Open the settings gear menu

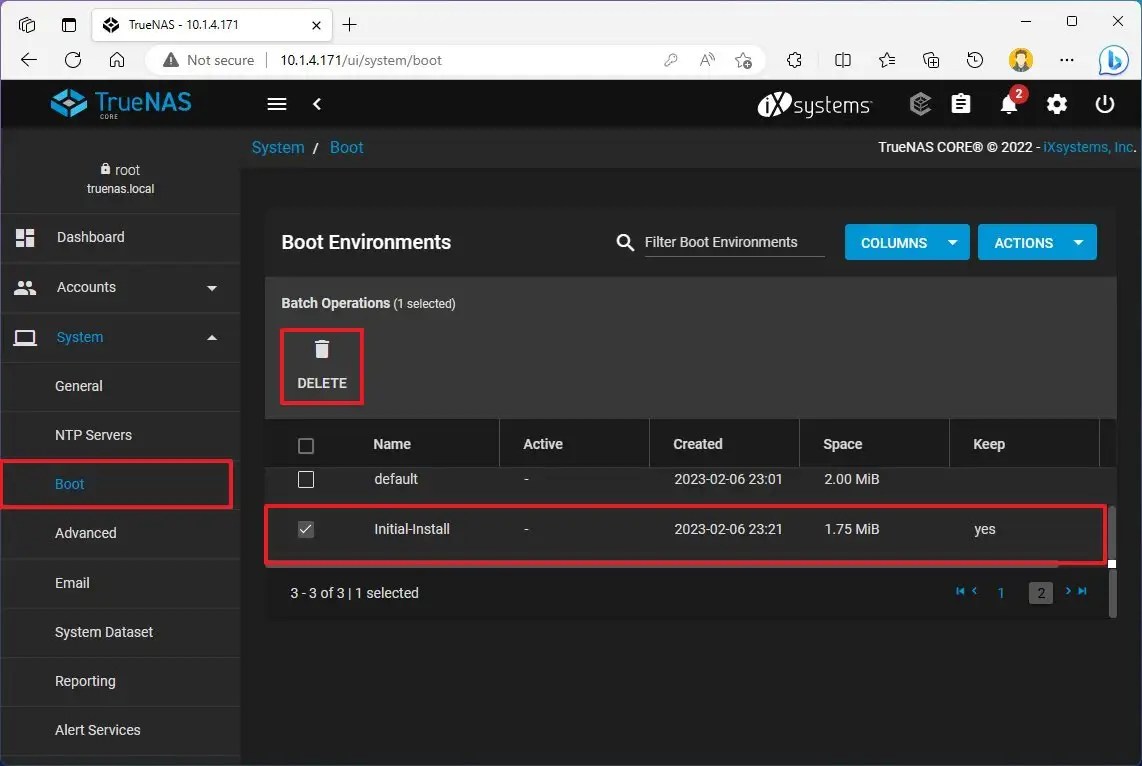point(1057,104)
